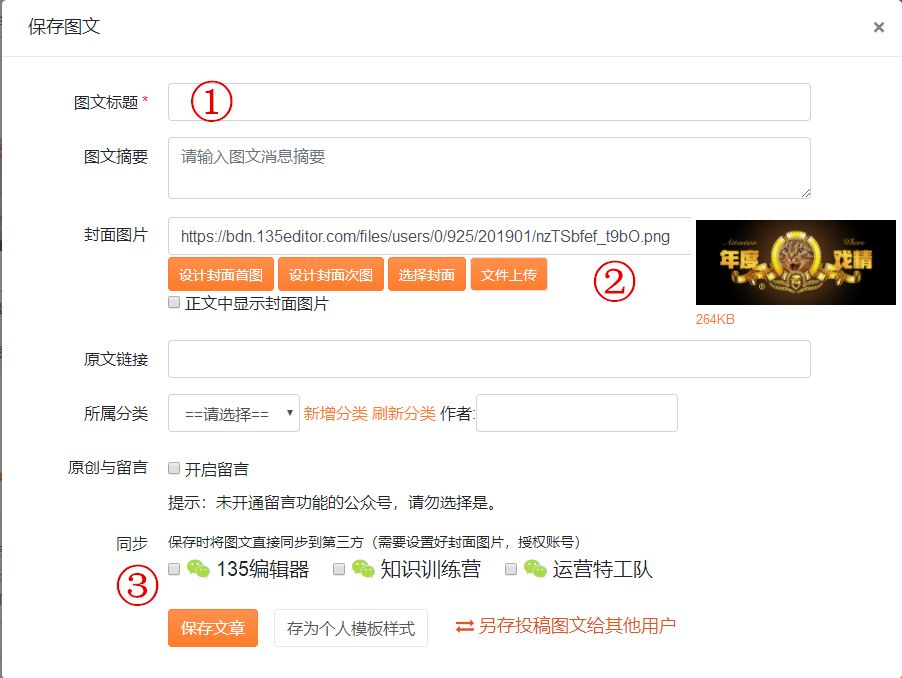Click the WeChat icon beside 运营特工队
The width and height of the screenshot is (902, 678).
[x=535, y=569]
